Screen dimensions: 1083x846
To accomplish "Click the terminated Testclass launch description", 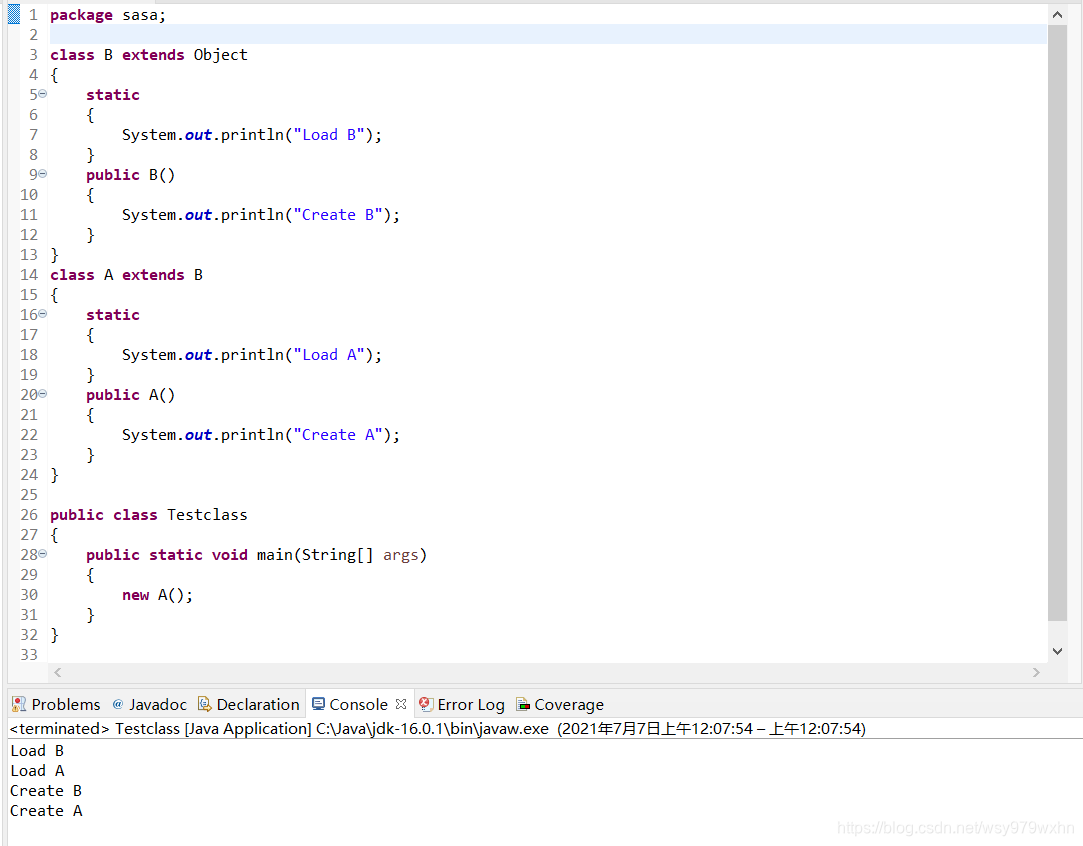I will click(437, 729).
